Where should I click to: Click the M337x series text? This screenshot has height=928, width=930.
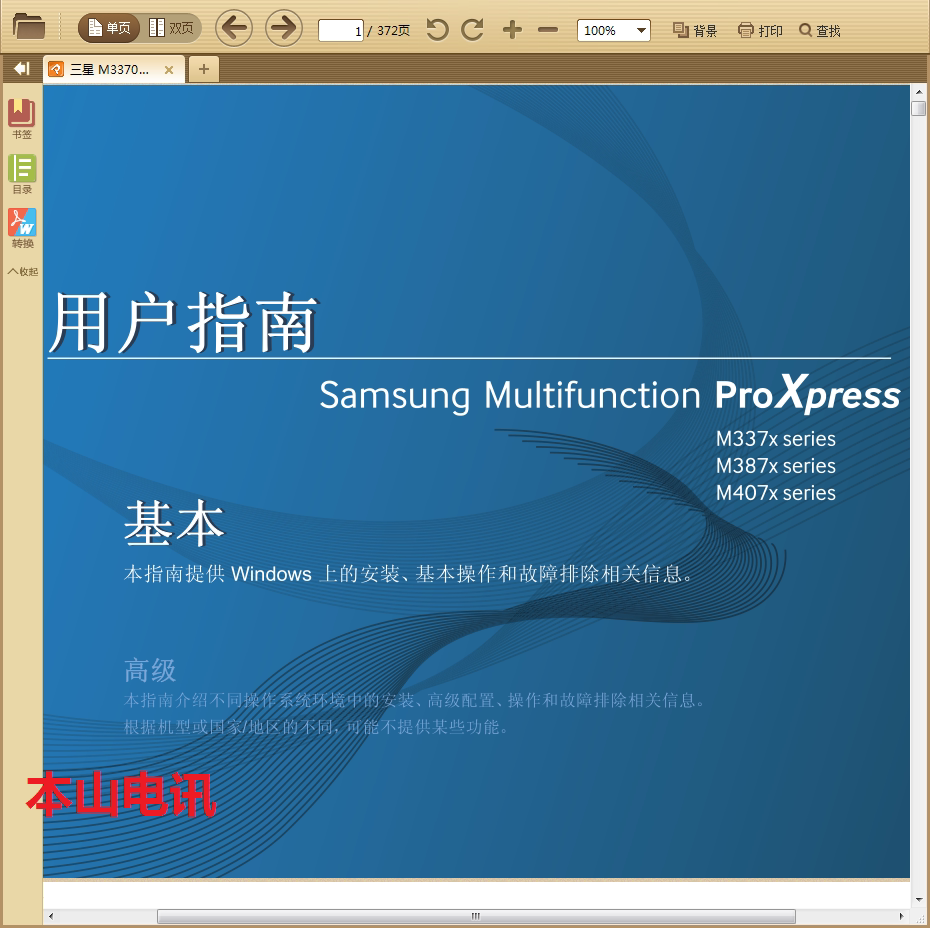775,439
